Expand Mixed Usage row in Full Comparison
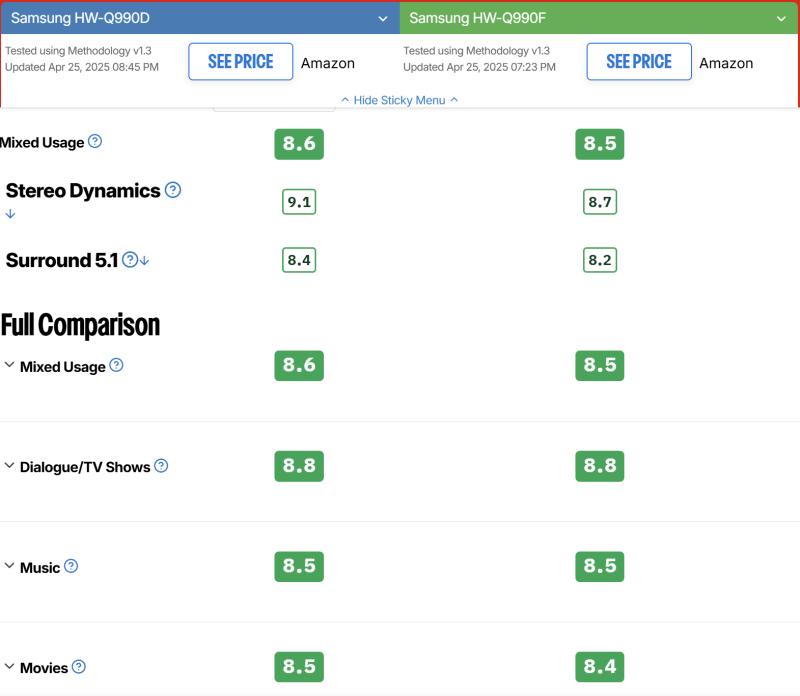 click(x=9, y=365)
